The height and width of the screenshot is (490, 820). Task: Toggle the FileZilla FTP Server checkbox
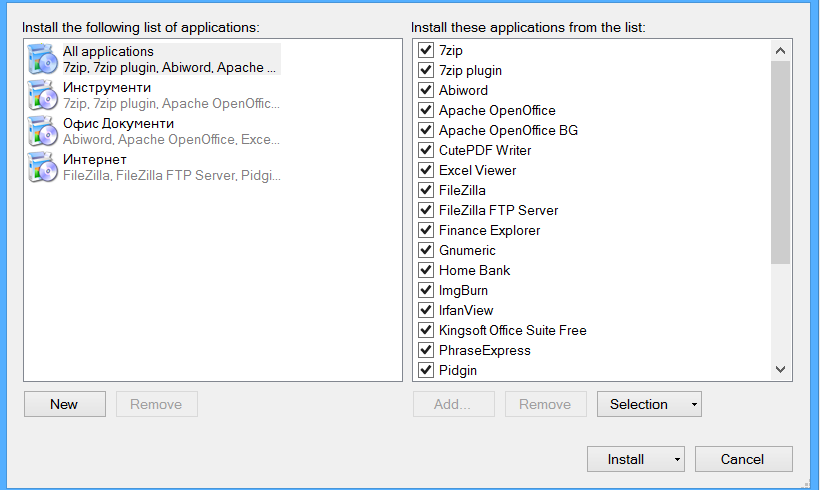tap(426, 210)
